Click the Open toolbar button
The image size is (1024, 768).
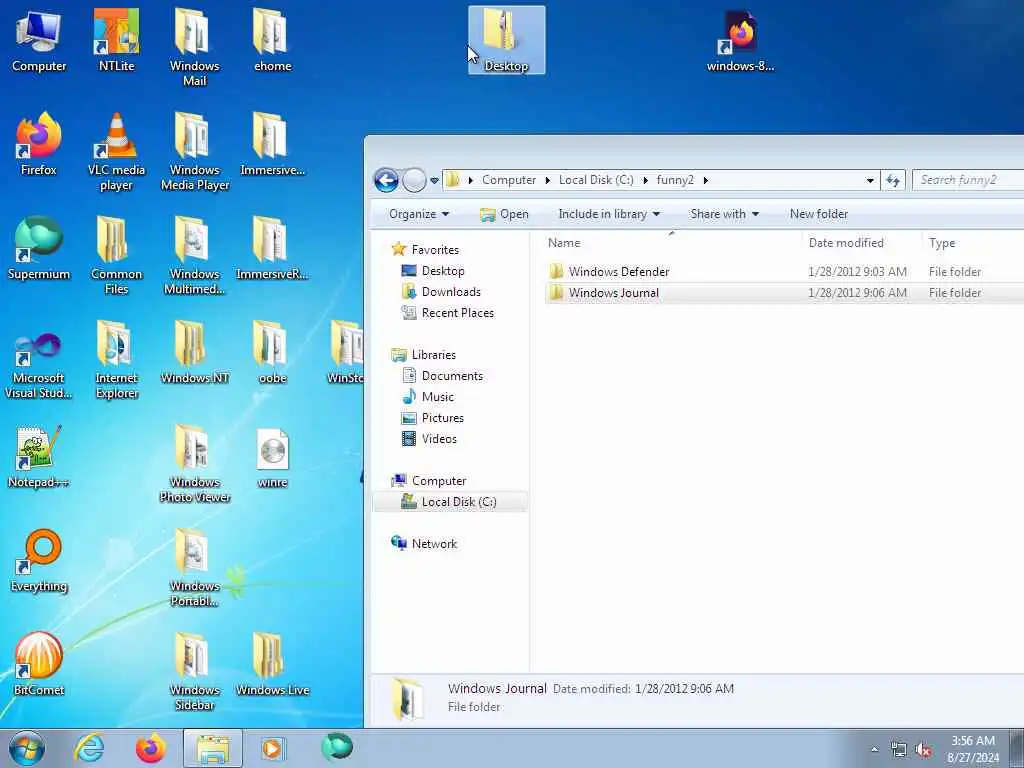tap(504, 214)
